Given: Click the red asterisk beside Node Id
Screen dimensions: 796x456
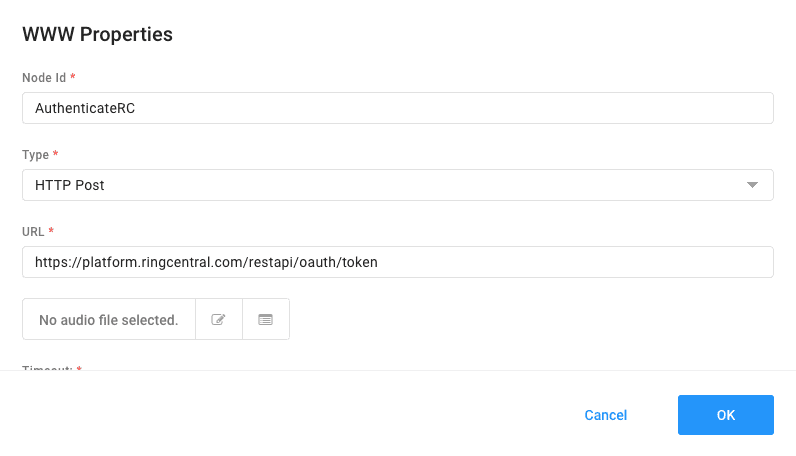Looking at the screenshot, I should click(73, 78).
